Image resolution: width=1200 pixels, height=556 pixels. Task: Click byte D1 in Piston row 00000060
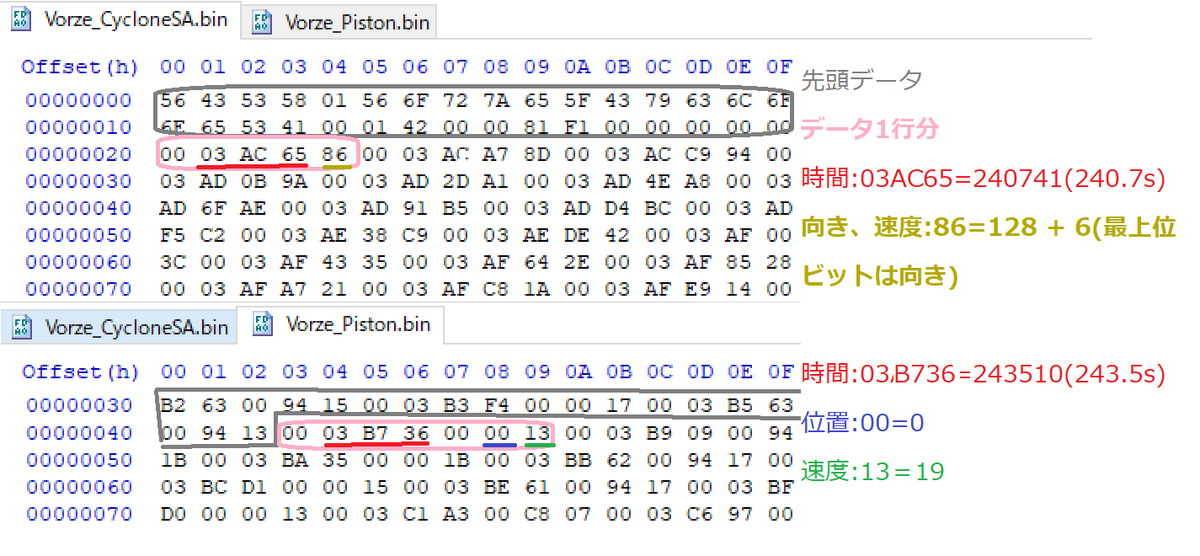[253, 486]
